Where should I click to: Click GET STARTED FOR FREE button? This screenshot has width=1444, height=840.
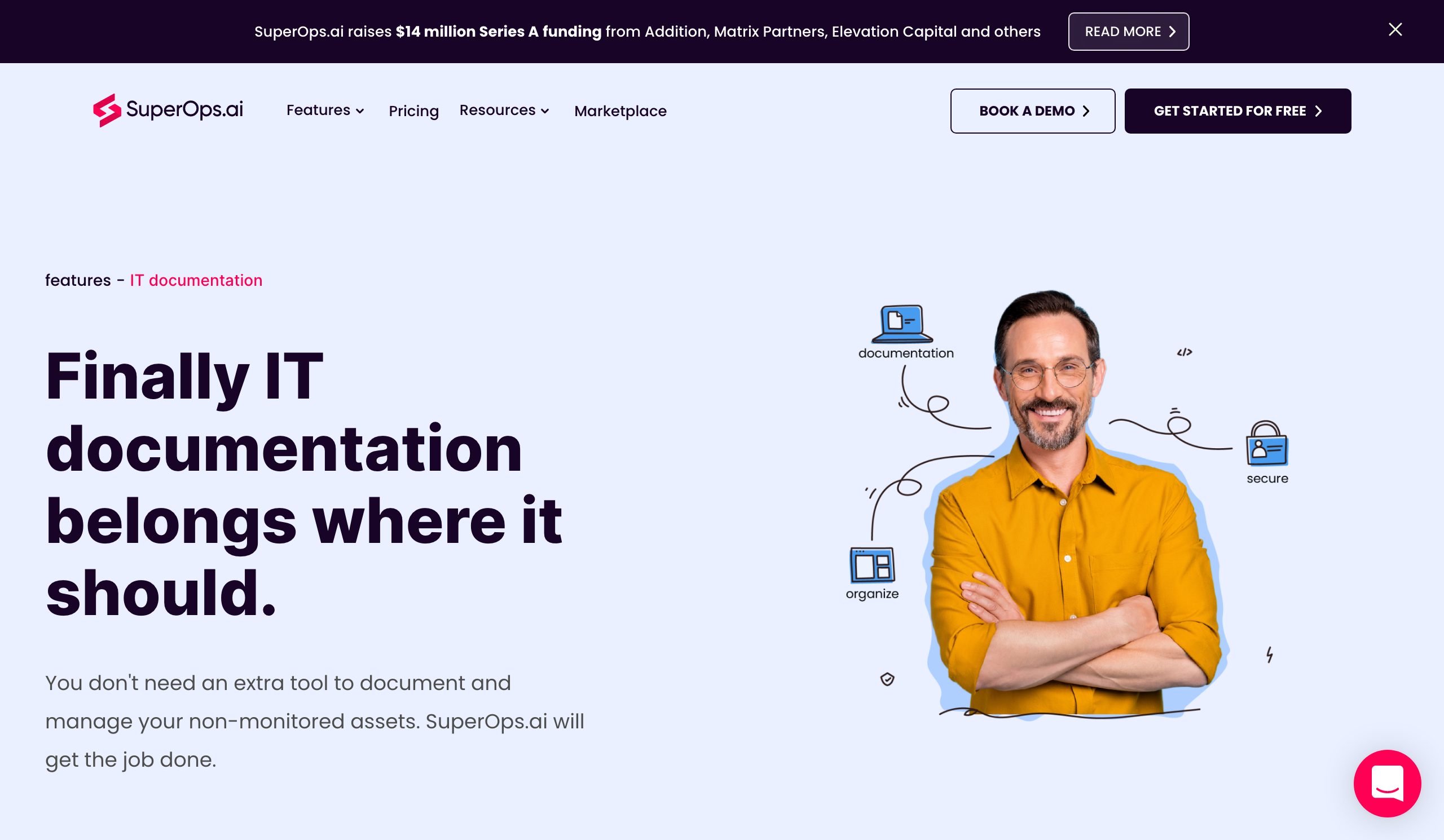pos(1237,111)
